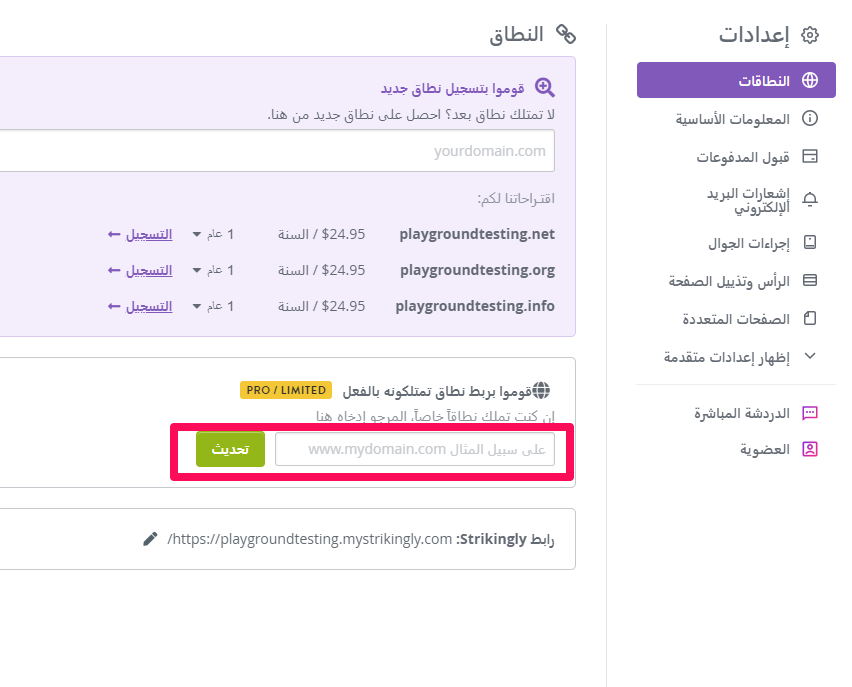
Task: Click the info icon for المعلومات الأساسية
Action: coord(810,118)
